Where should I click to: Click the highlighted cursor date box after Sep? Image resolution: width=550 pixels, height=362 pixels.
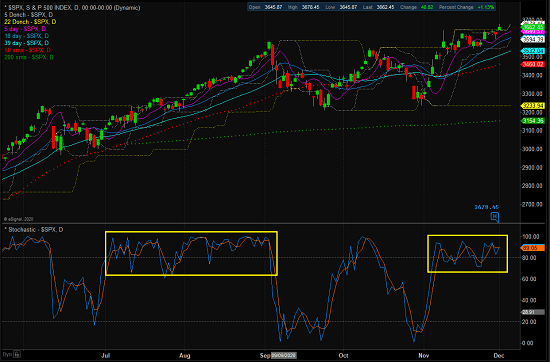coord(284,355)
